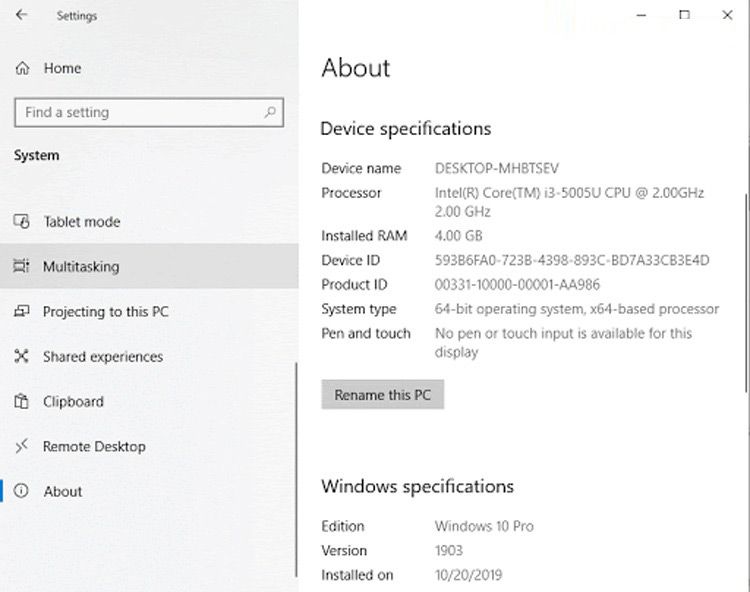Click the Find a setting search box
750x592 pixels.
(x=149, y=112)
